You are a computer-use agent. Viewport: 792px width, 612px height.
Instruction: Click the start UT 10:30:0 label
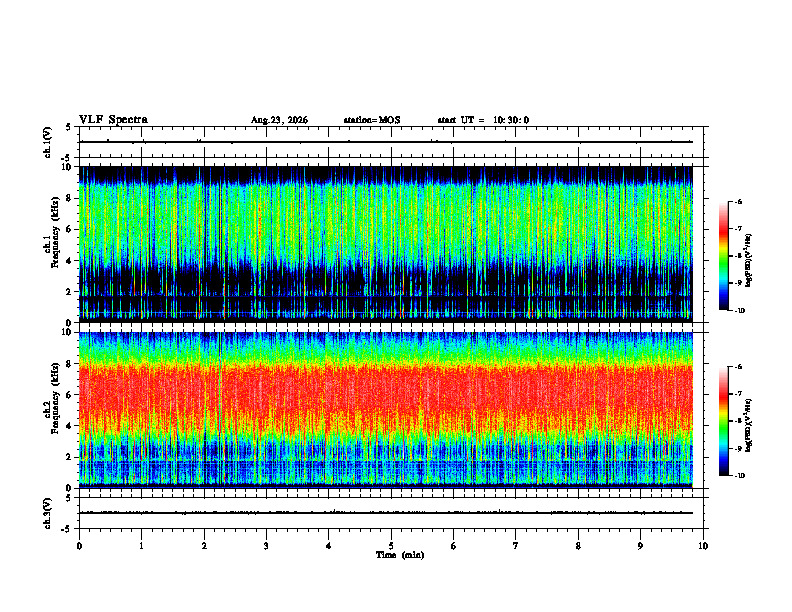[483, 120]
